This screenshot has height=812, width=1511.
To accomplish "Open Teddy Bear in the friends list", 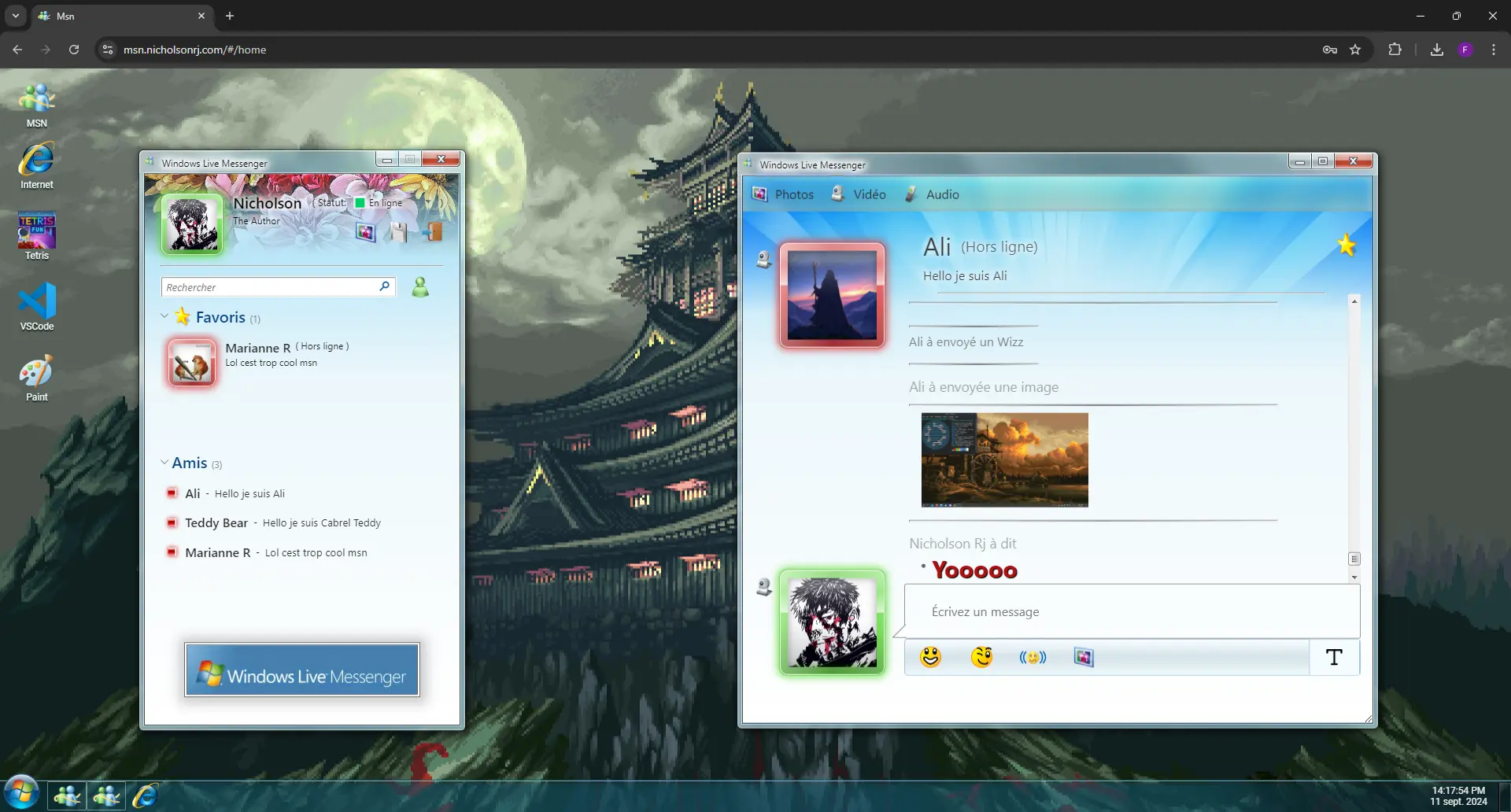I will [216, 523].
